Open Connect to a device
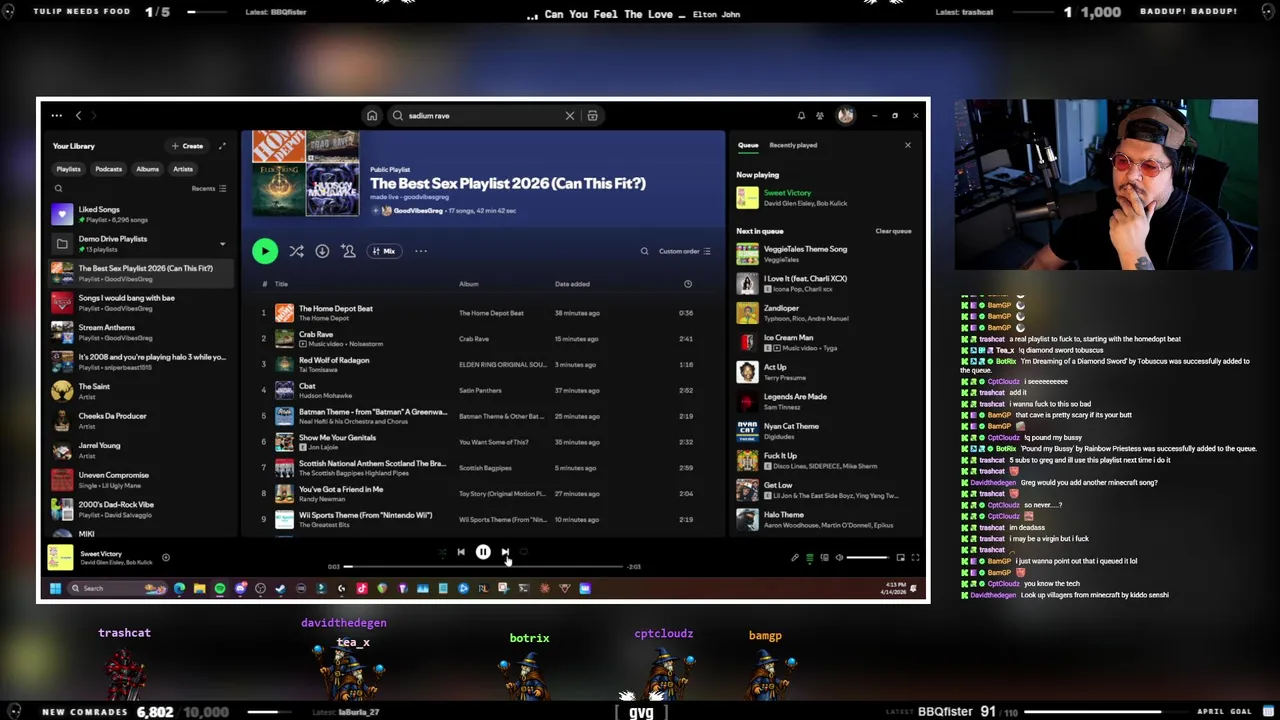 click(824, 558)
